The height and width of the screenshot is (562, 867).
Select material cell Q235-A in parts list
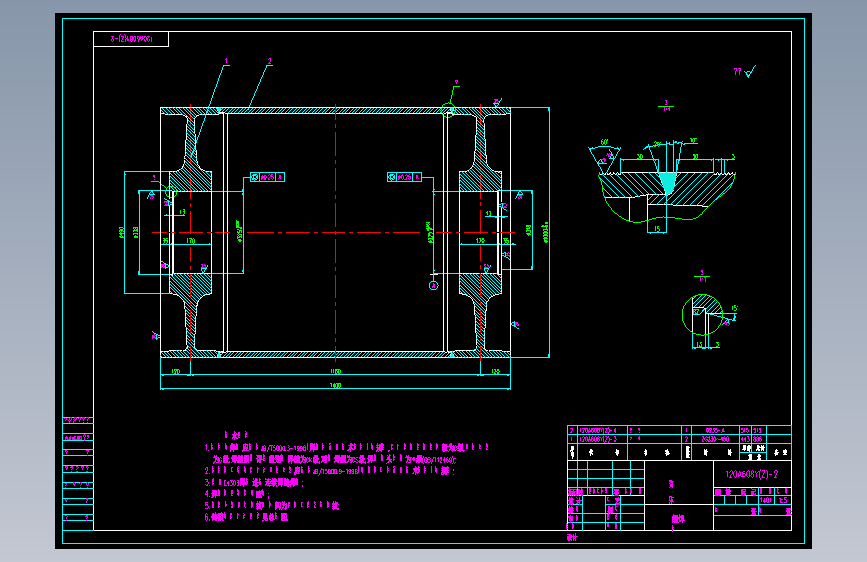(715, 430)
